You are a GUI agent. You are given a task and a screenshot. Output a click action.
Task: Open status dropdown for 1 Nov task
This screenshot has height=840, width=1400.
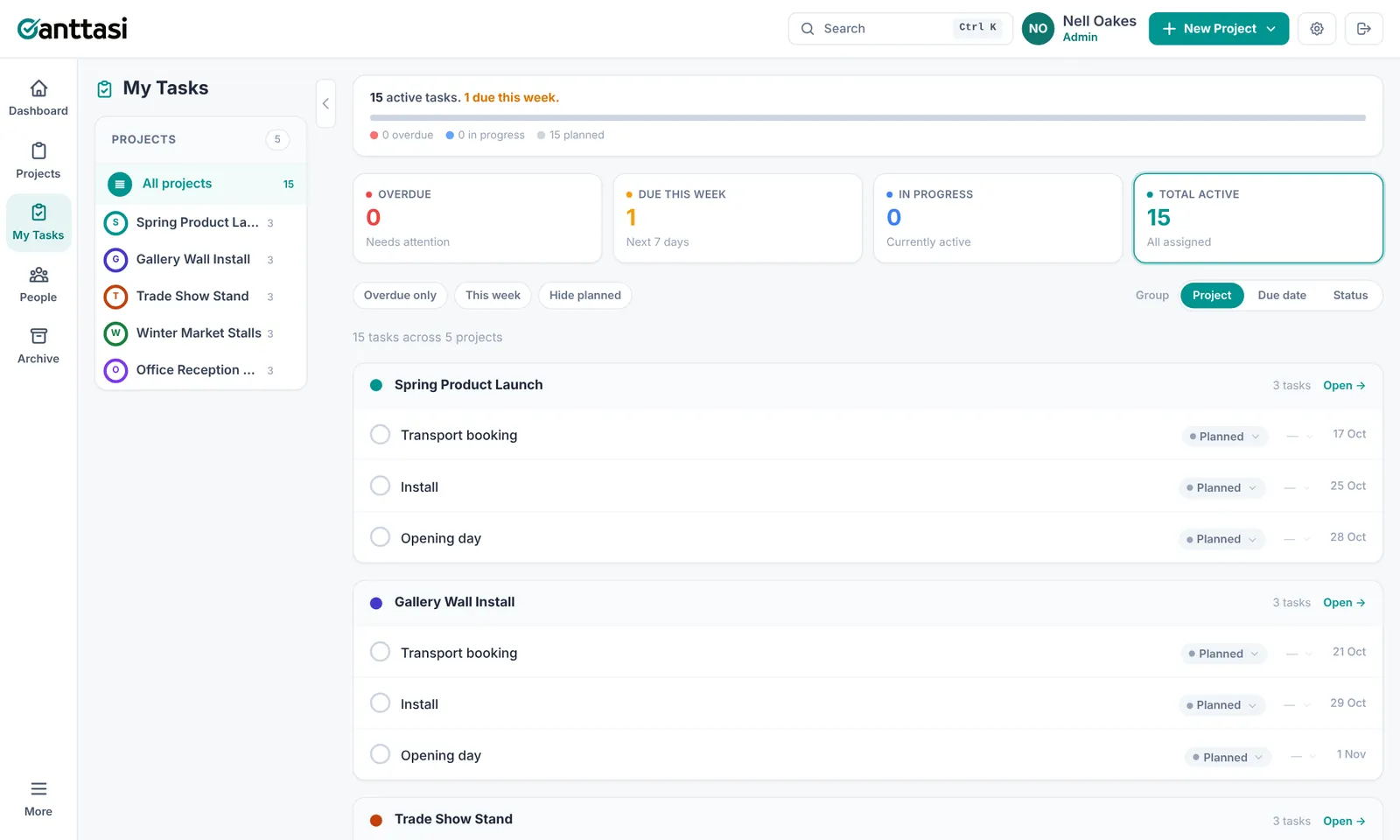pyautogui.click(x=1228, y=758)
